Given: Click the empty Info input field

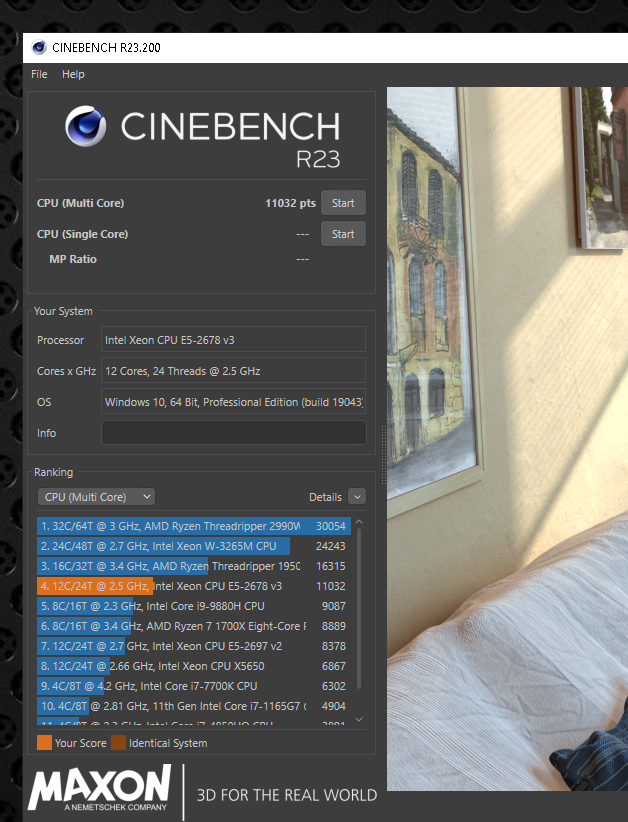Looking at the screenshot, I should tap(233, 432).
